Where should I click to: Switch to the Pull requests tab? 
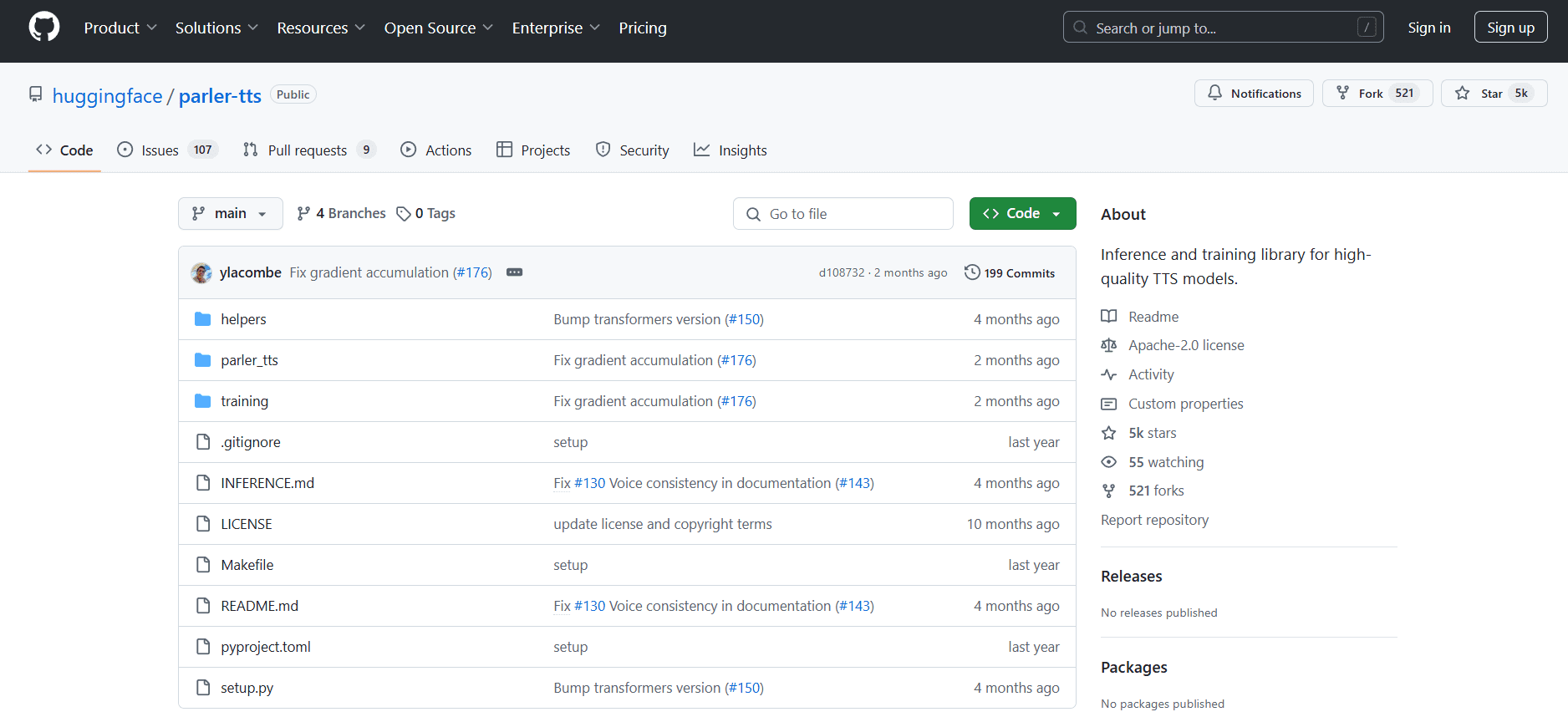click(307, 150)
